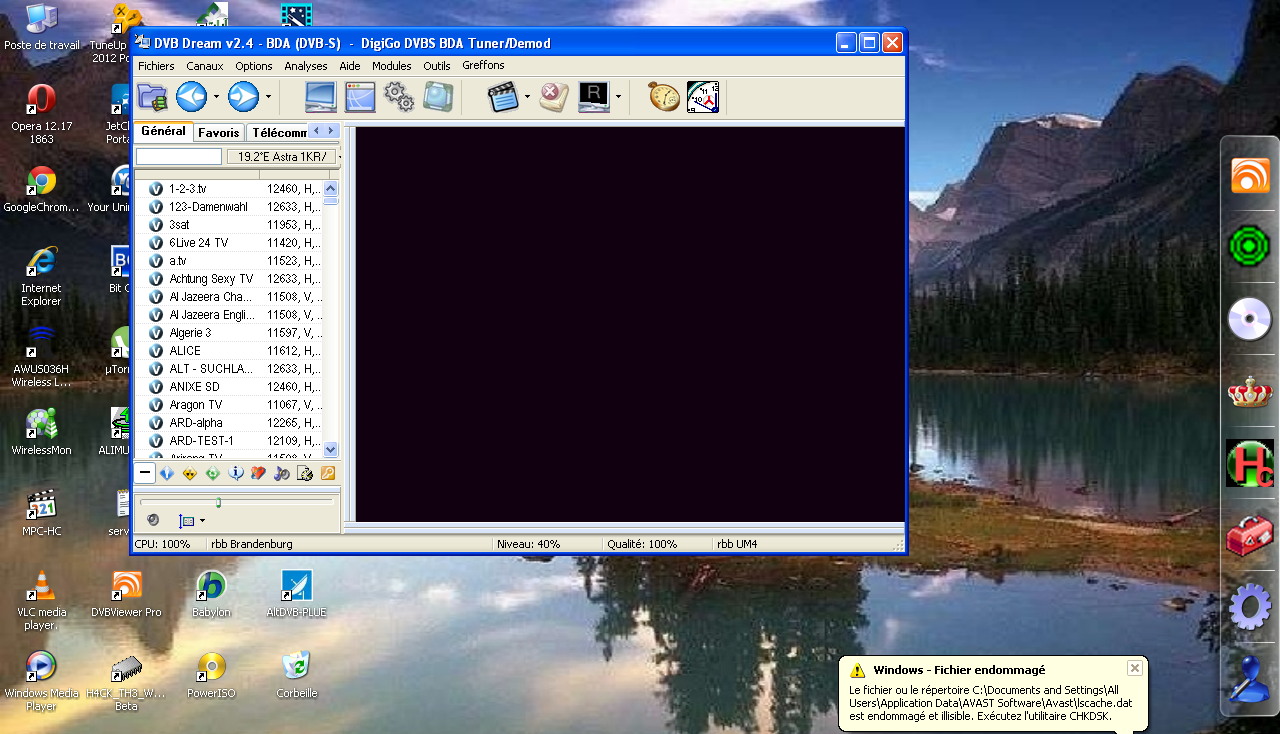Select the Al Jazeera English channel
Viewport: 1280px width, 734px height.
pyautogui.click(x=210, y=315)
